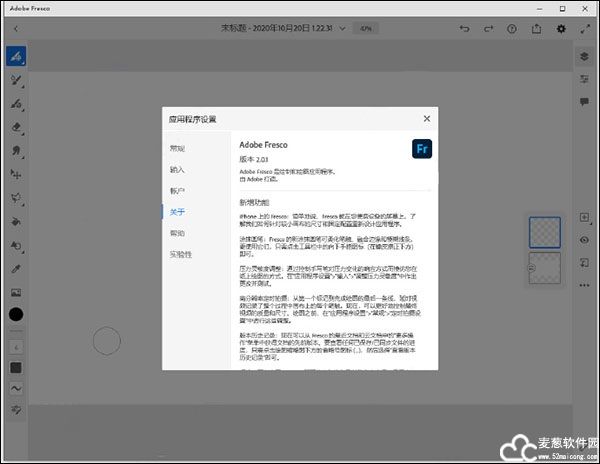Viewport: 600px width, 464px height.
Task: Open the comments speech bubble icon
Action: [x=584, y=102]
